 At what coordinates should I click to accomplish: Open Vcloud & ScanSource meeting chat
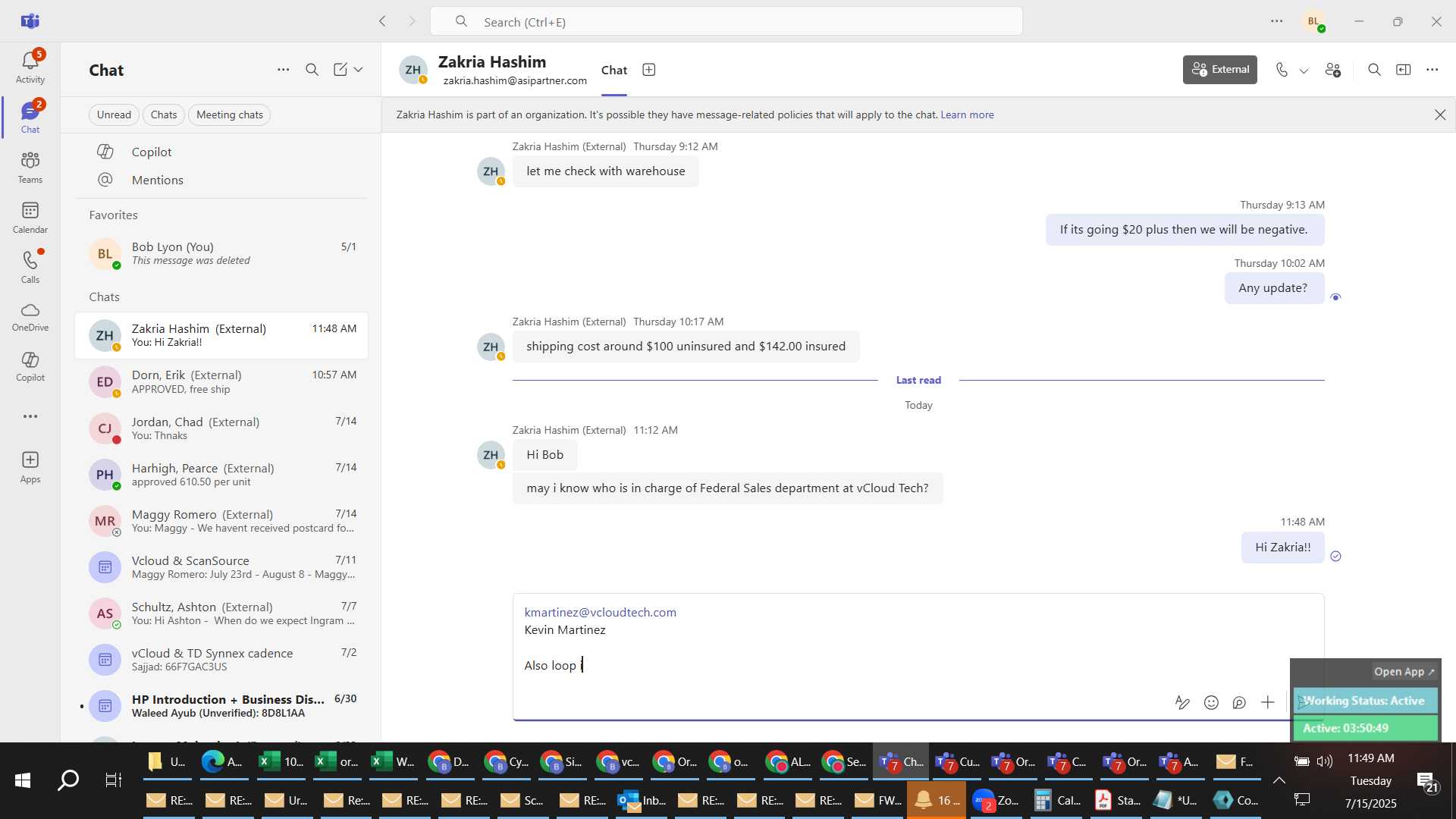click(x=221, y=567)
